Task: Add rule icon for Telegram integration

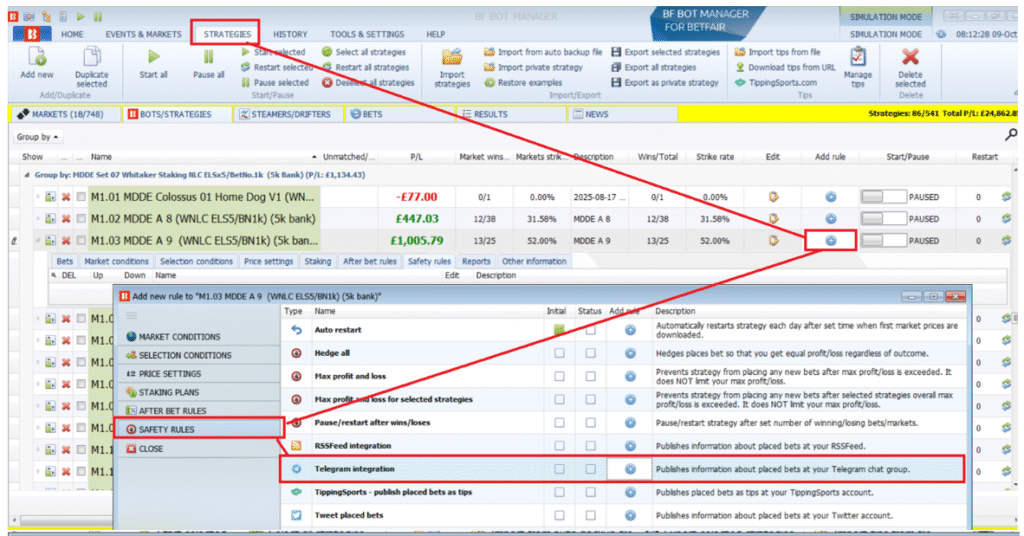Action: click(x=630, y=468)
